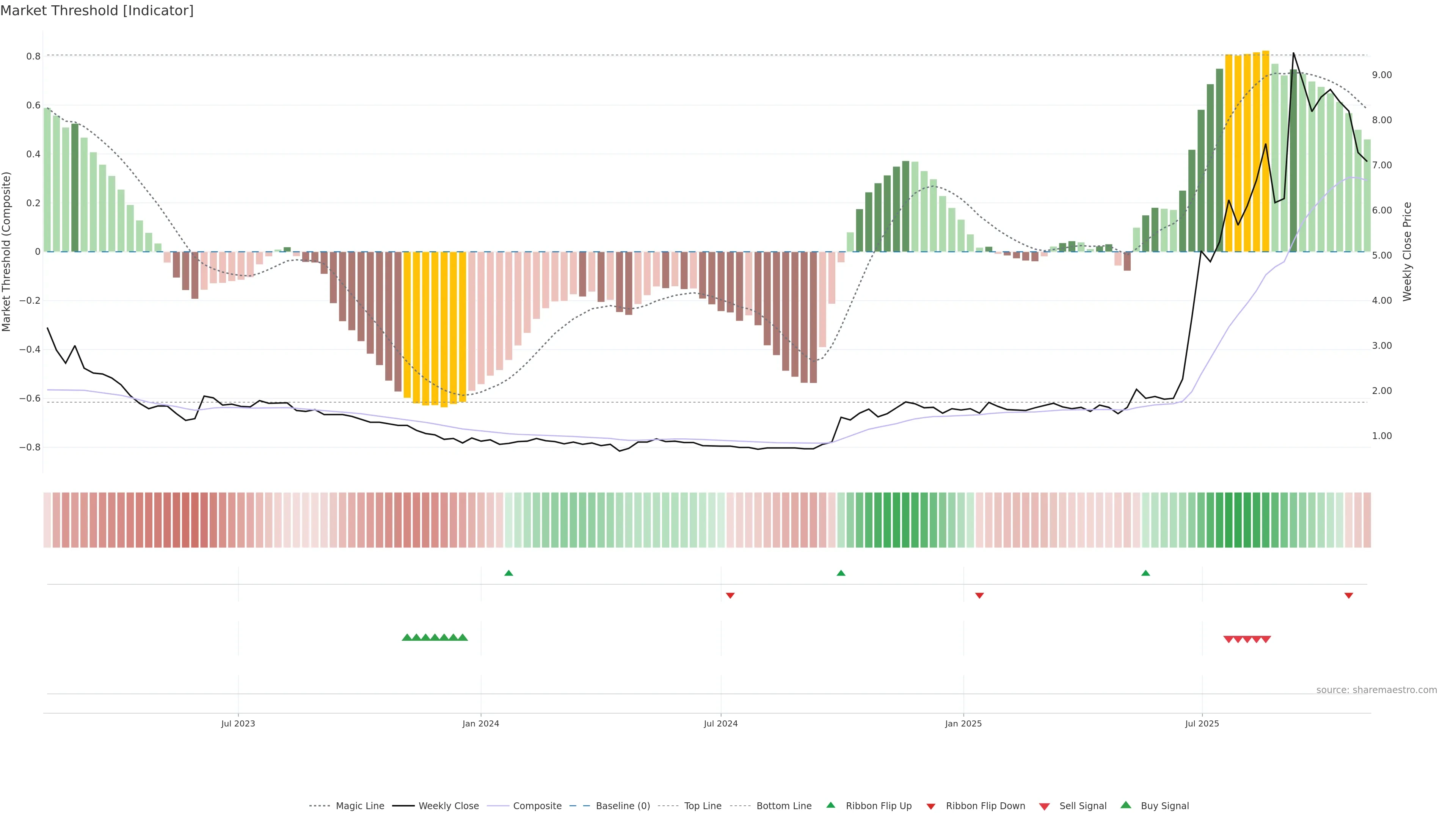Image resolution: width=1456 pixels, height=819 pixels.
Task: Click Ribbon Flip Down legend triangle icon
Action: [931, 806]
